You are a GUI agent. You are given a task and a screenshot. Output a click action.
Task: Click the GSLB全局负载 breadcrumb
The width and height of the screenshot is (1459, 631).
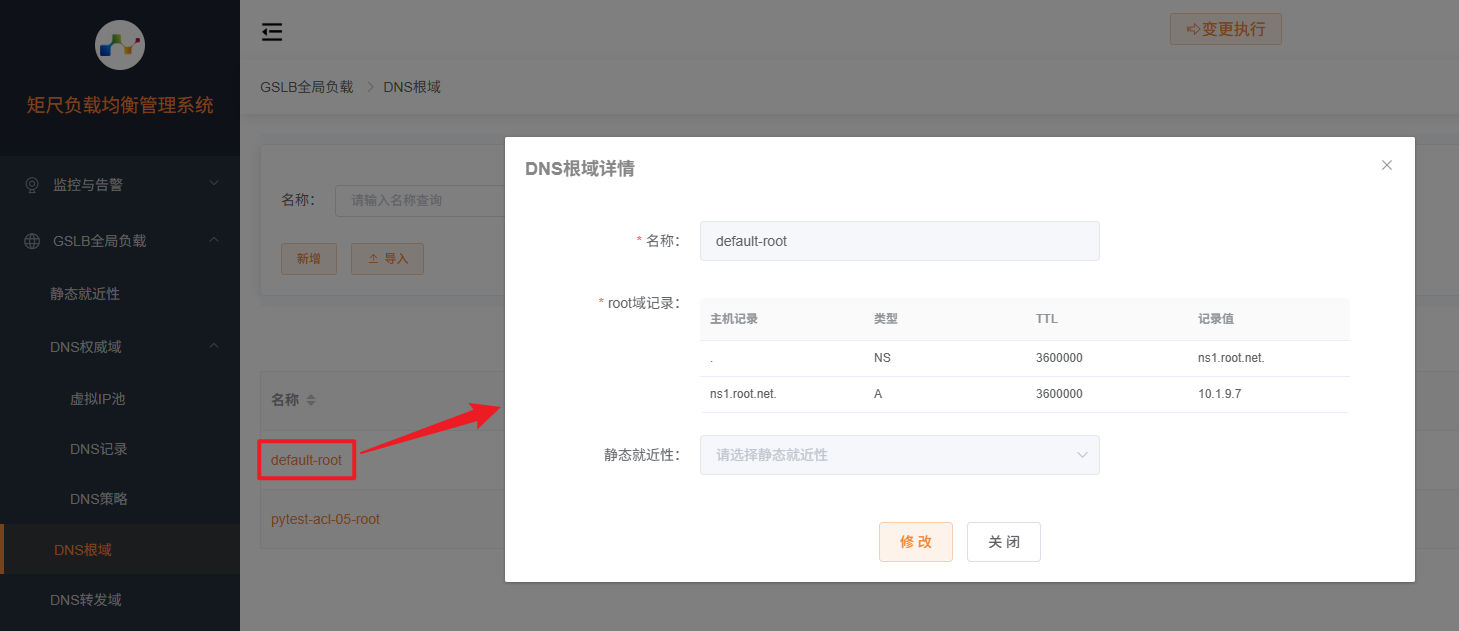coord(307,87)
